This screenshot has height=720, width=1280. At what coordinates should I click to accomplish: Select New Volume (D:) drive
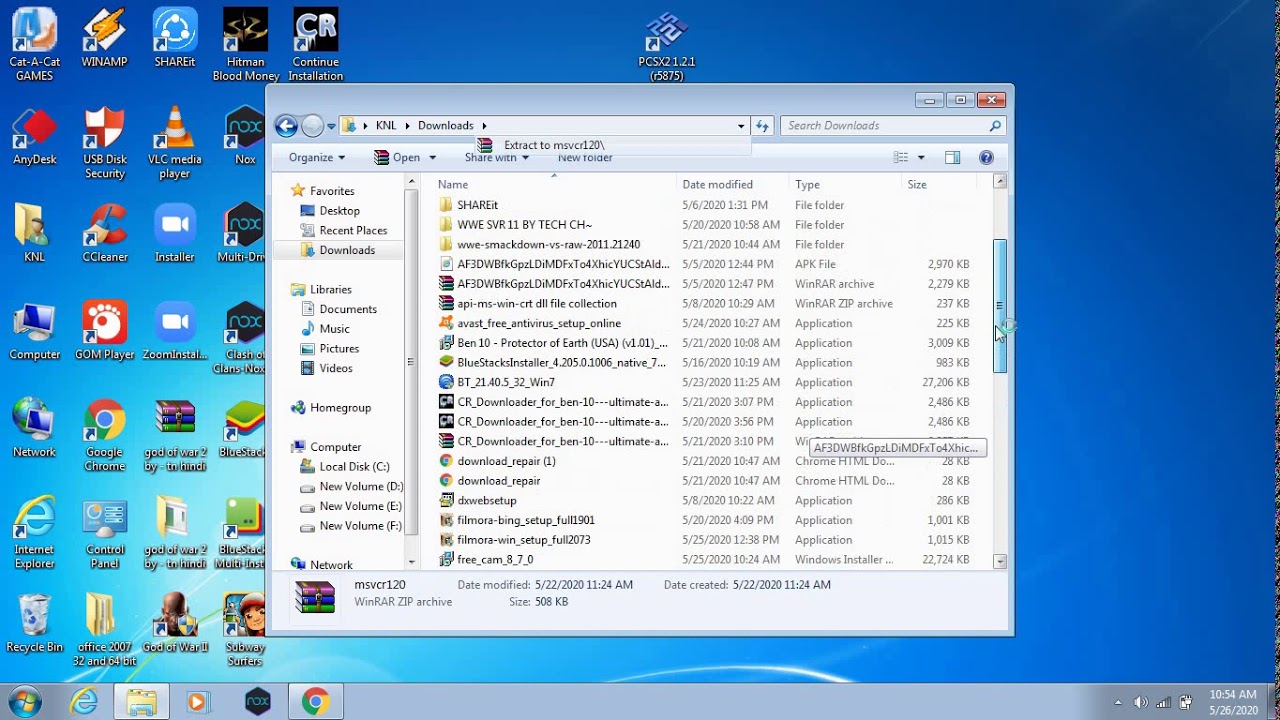click(x=361, y=486)
